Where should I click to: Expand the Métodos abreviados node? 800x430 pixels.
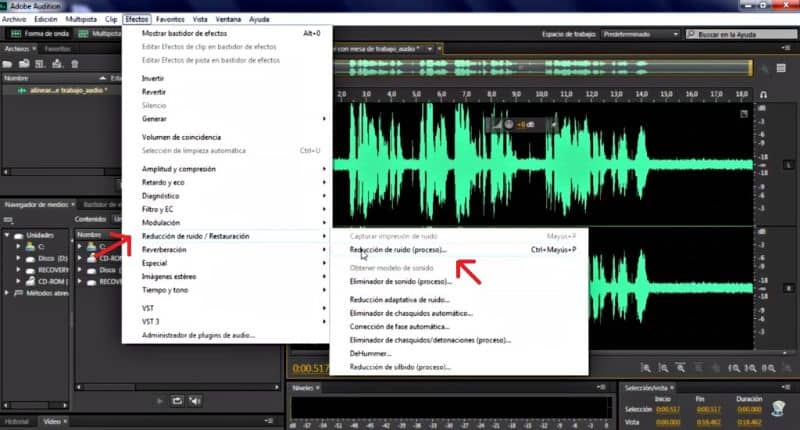click(x=7, y=293)
